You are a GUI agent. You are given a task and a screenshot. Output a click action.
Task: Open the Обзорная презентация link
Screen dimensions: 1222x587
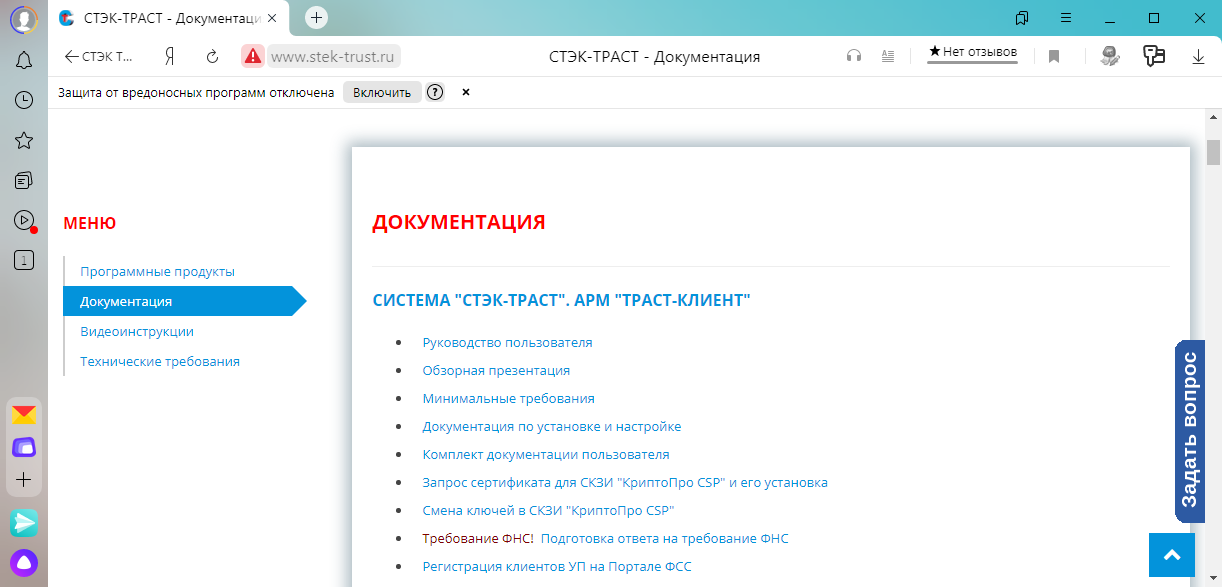click(497, 371)
